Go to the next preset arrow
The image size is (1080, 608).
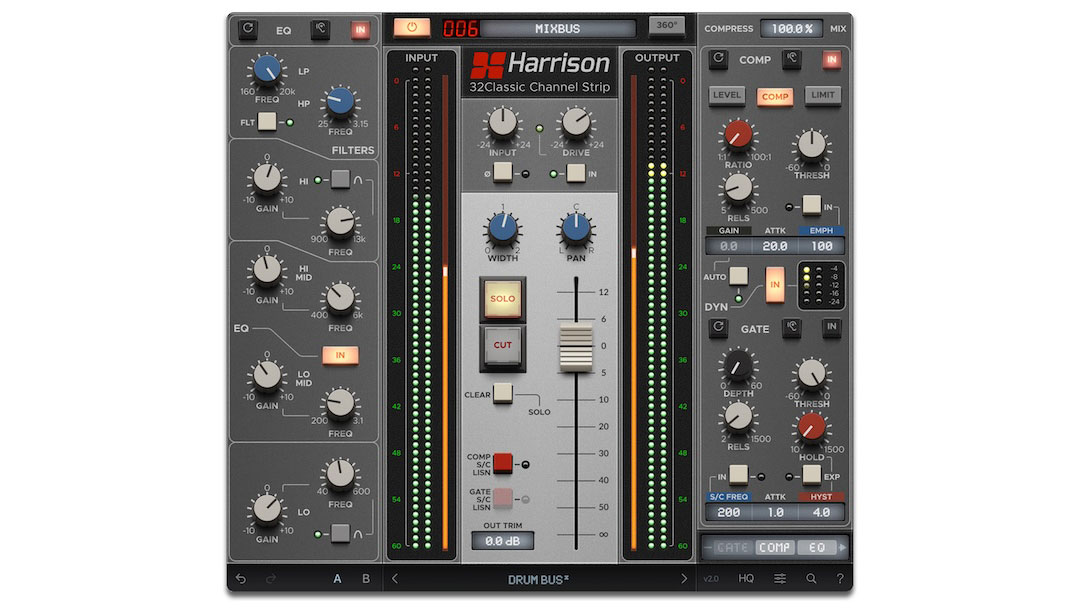pos(683,578)
